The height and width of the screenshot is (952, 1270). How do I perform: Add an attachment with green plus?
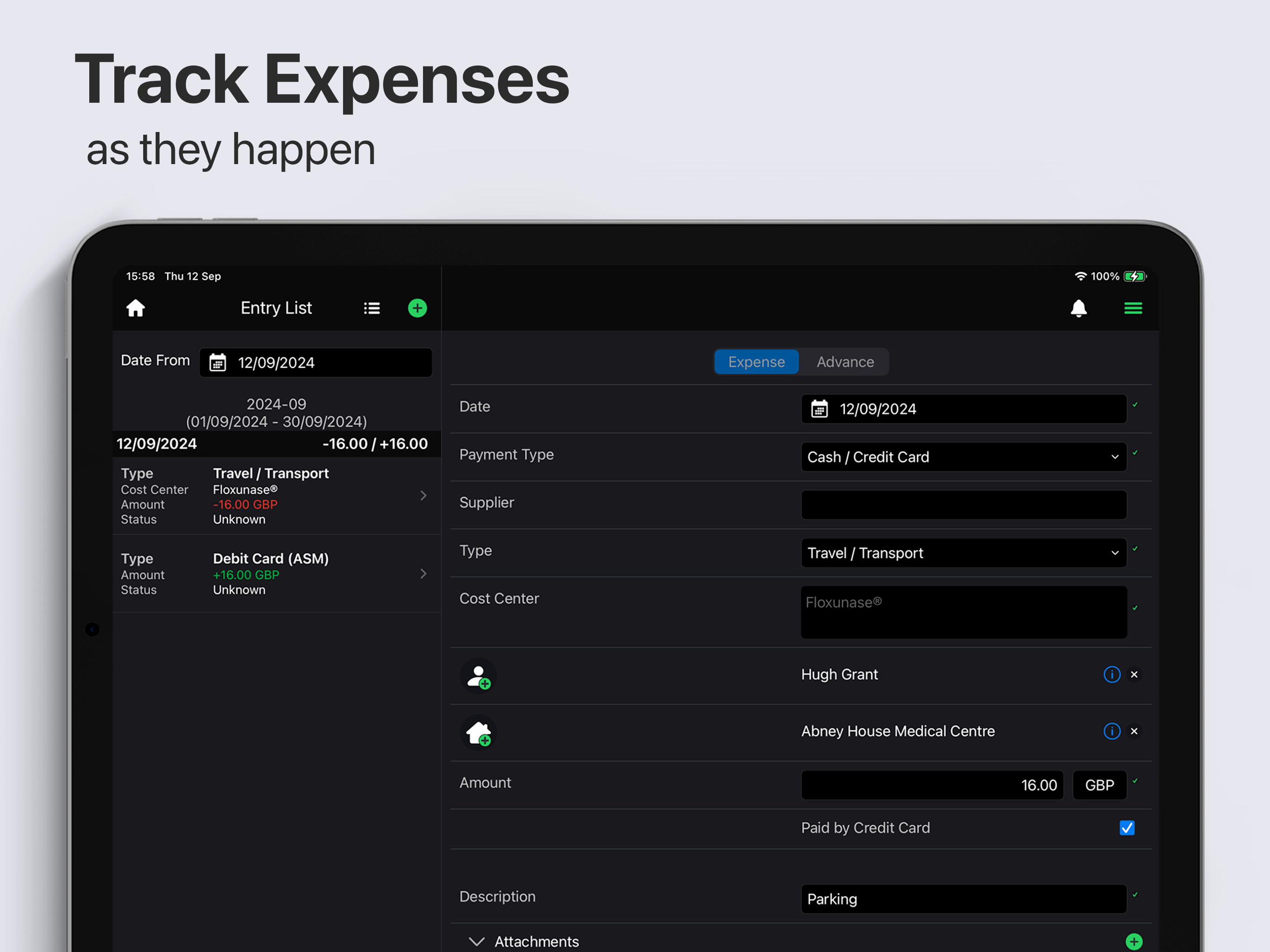click(1134, 942)
